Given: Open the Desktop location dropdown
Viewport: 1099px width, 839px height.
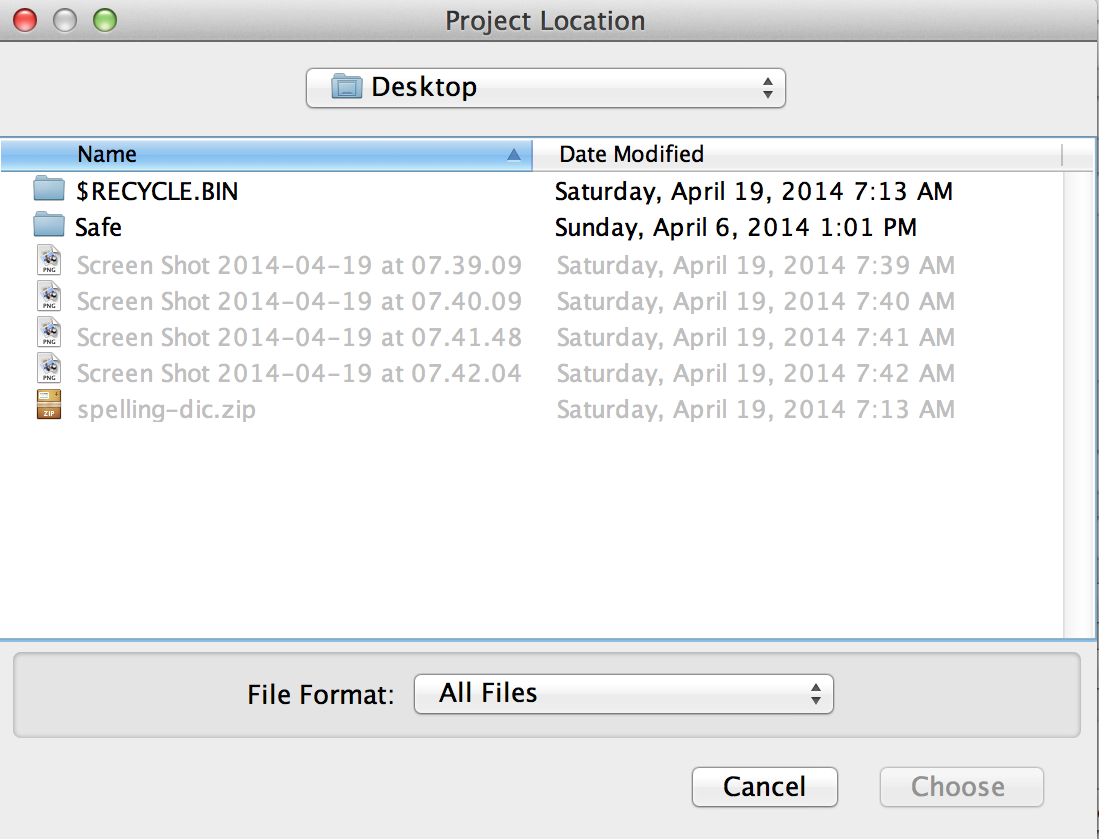Looking at the screenshot, I should 546,87.
